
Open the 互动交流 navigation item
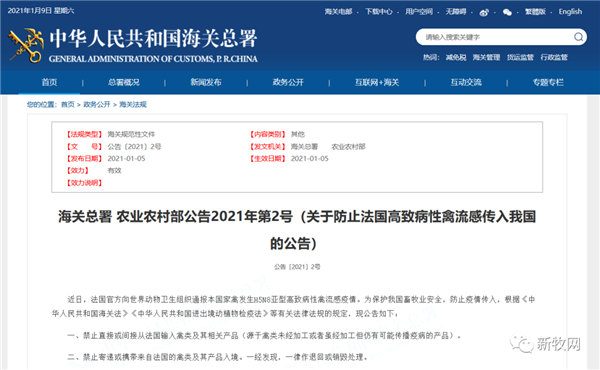466,82
